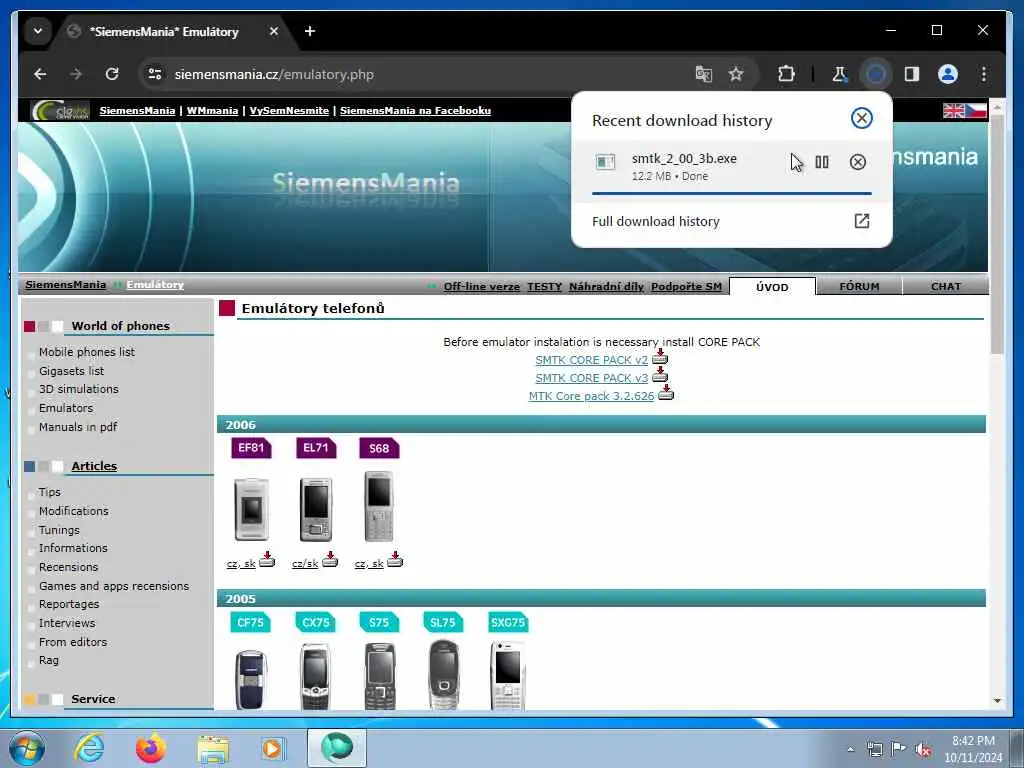Close the Recent download history popup
The width and height of the screenshot is (1024, 768).
point(861,118)
